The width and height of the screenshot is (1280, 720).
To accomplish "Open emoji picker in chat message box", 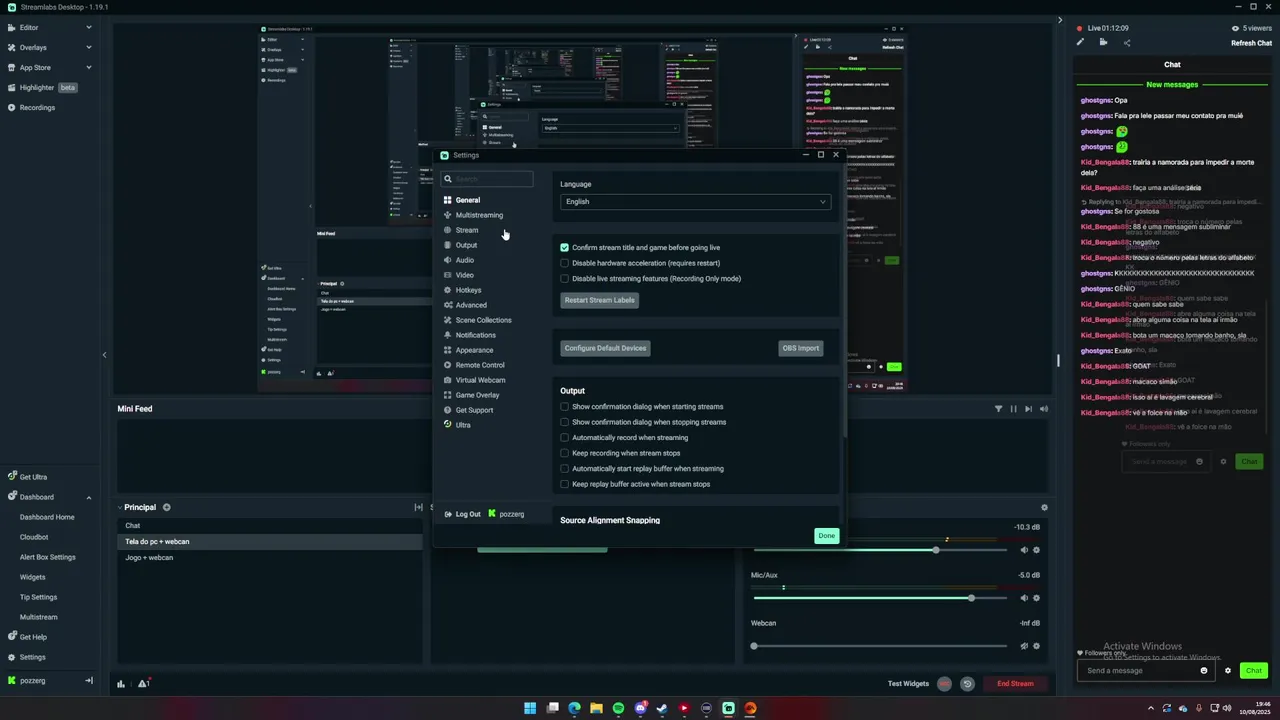I will coord(1204,671).
